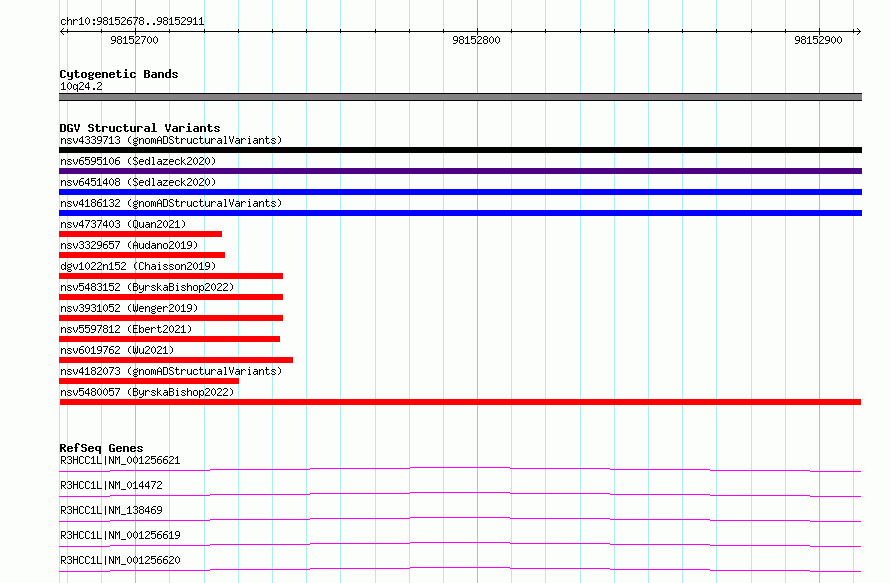
Task: Click the nsv3329657 (Audano2019) label
Action: (x=129, y=245)
